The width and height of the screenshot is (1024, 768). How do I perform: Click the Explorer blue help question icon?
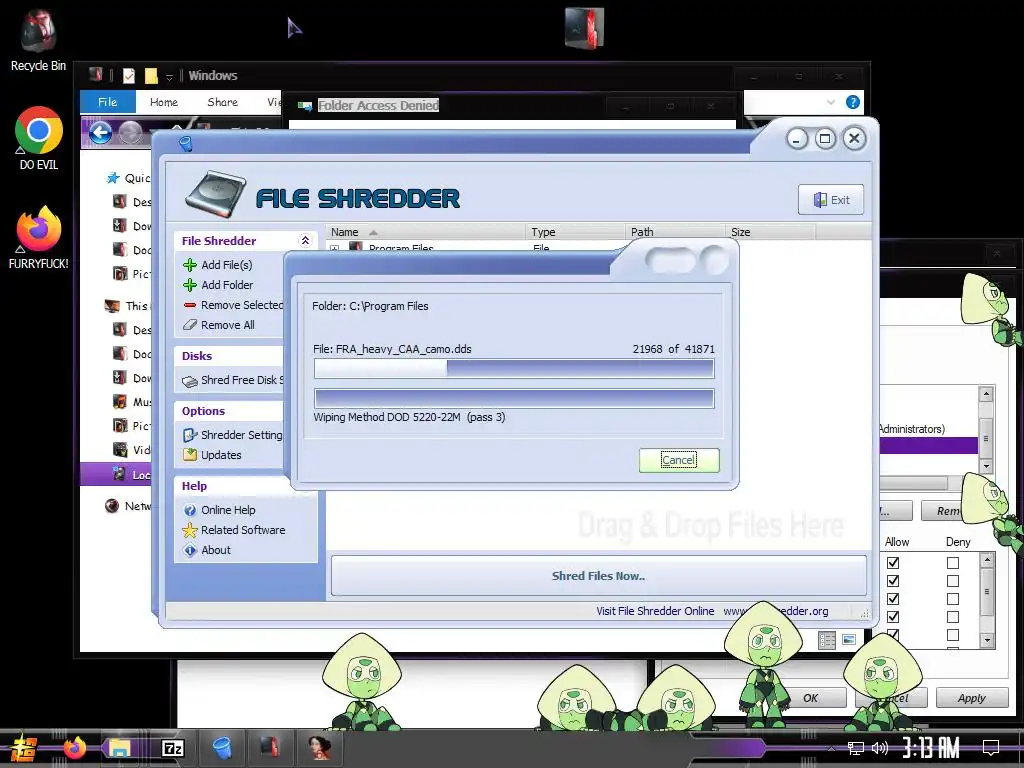852,102
